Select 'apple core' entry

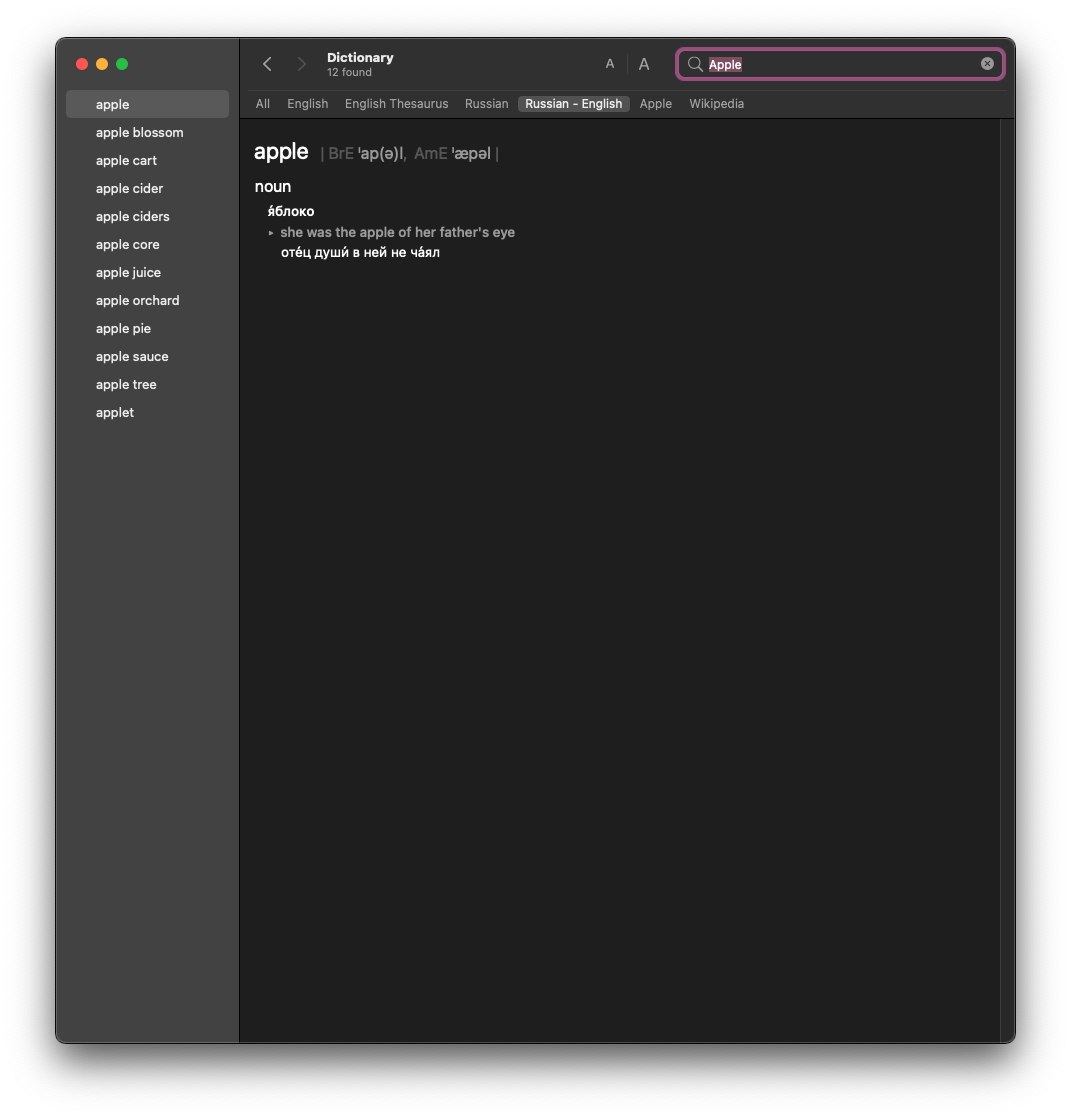pyautogui.click(x=148, y=244)
